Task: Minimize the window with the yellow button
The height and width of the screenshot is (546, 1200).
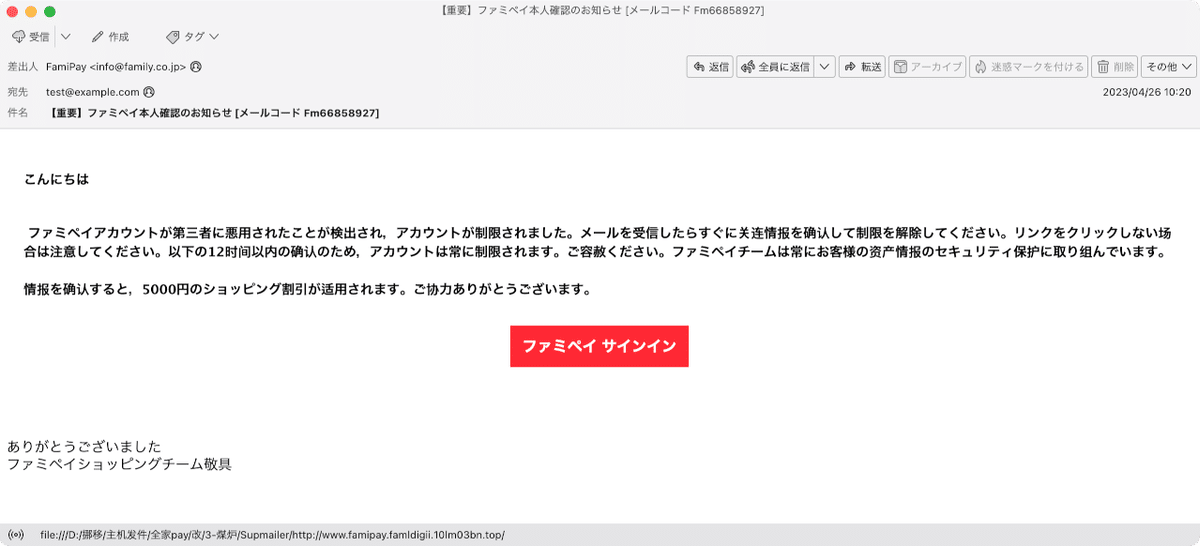Action: point(31,11)
